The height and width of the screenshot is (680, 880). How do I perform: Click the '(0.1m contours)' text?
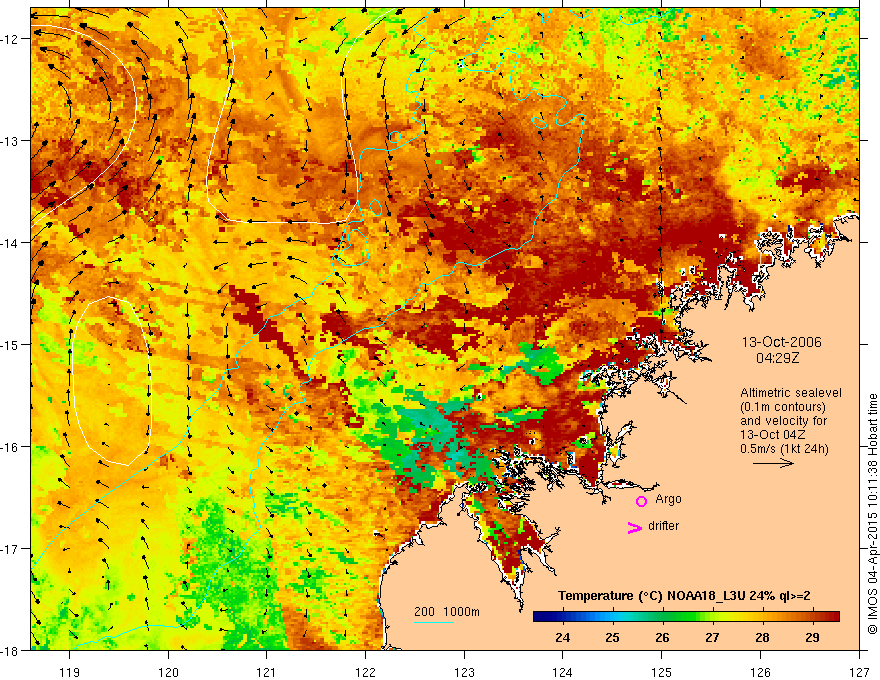(x=783, y=407)
